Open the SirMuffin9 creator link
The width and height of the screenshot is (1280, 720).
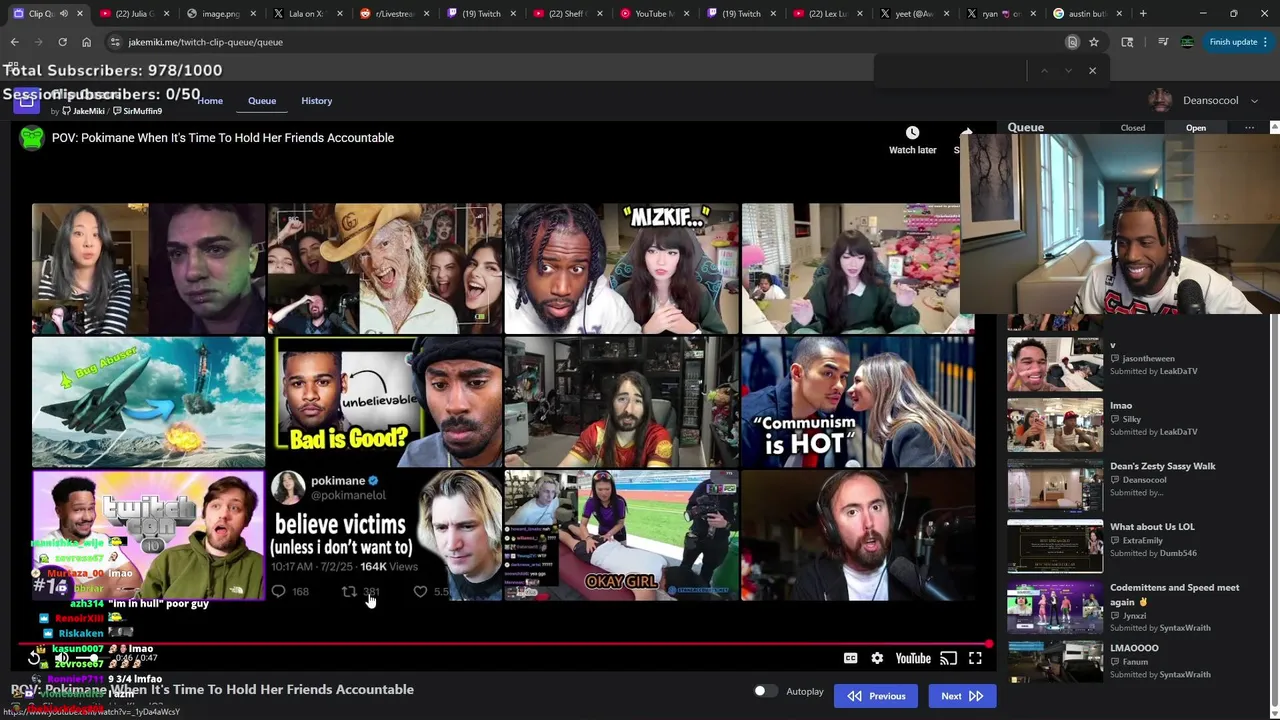(137, 111)
